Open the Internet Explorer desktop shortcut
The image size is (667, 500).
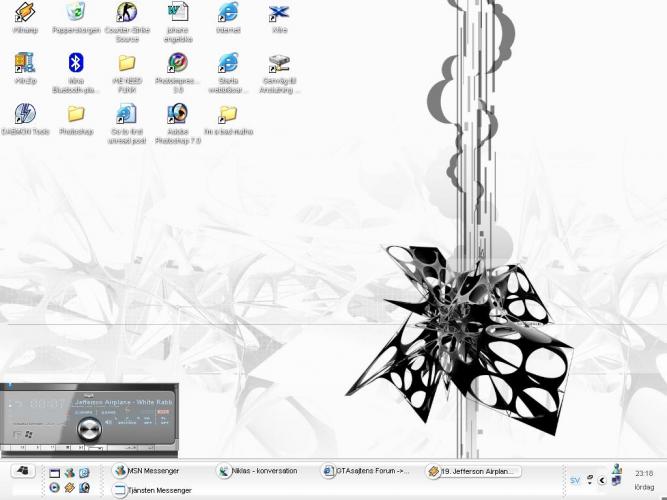[228, 13]
